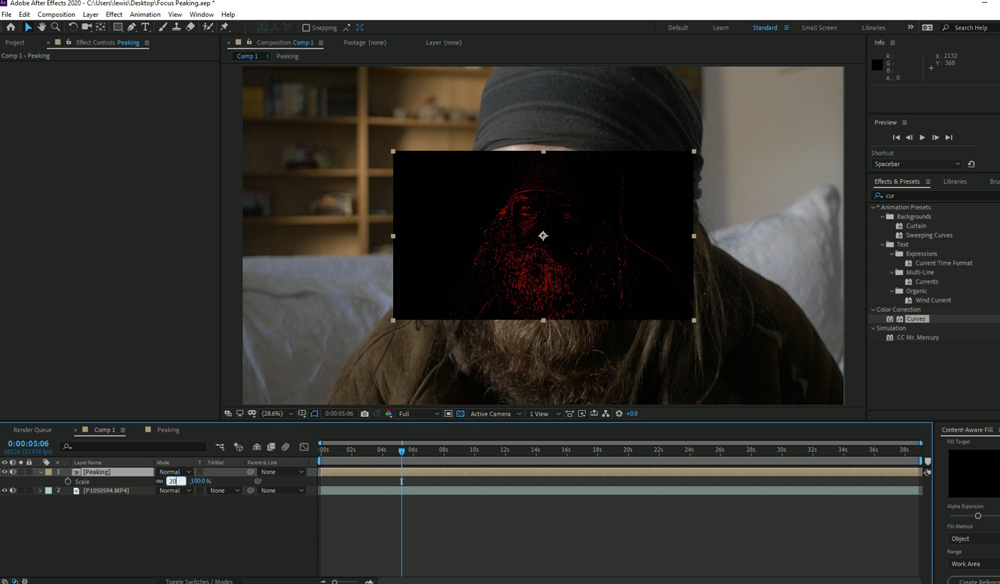Click the Composition Mini-Flowchart icon in timeline
The width and height of the screenshot is (1000, 584).
click(220, 447)
